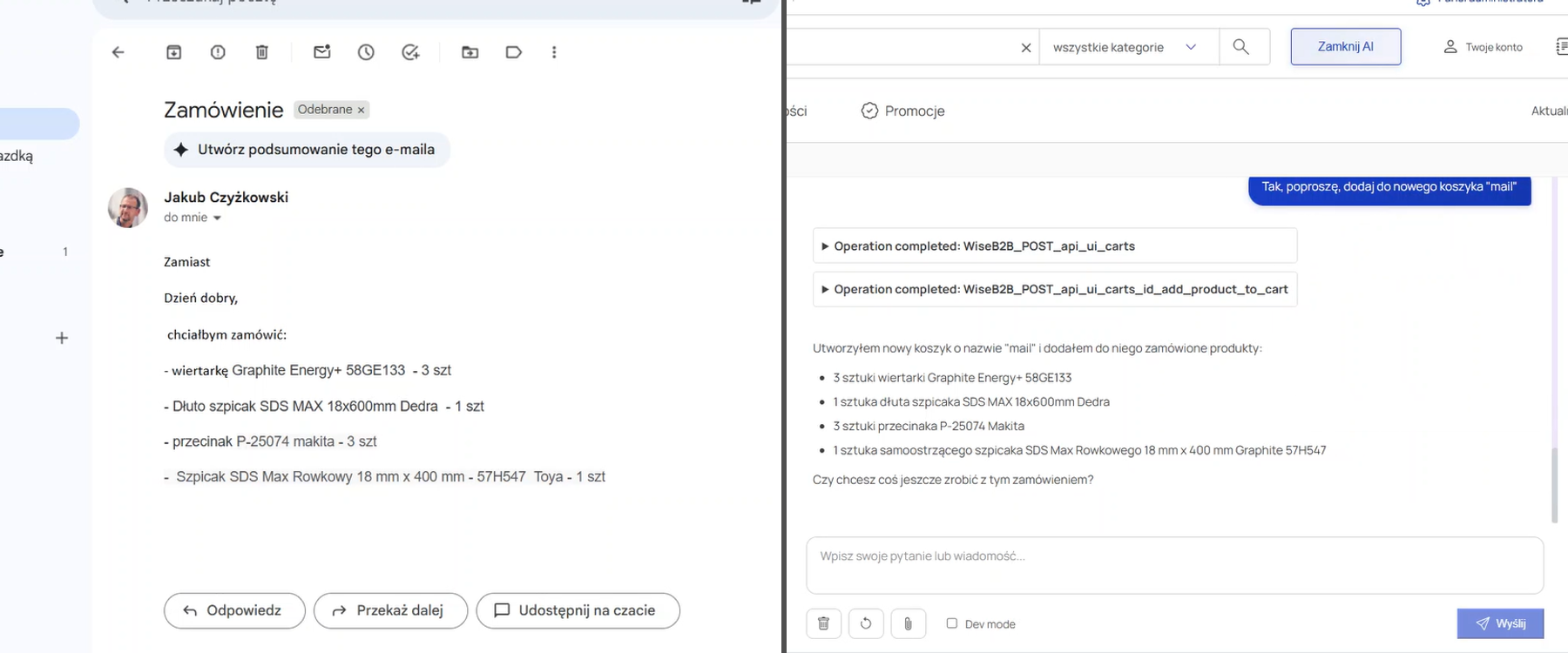Click the Zamknij AI button
The image size is (1568, 653).
pyautogui.click(x=1346, y=47)
